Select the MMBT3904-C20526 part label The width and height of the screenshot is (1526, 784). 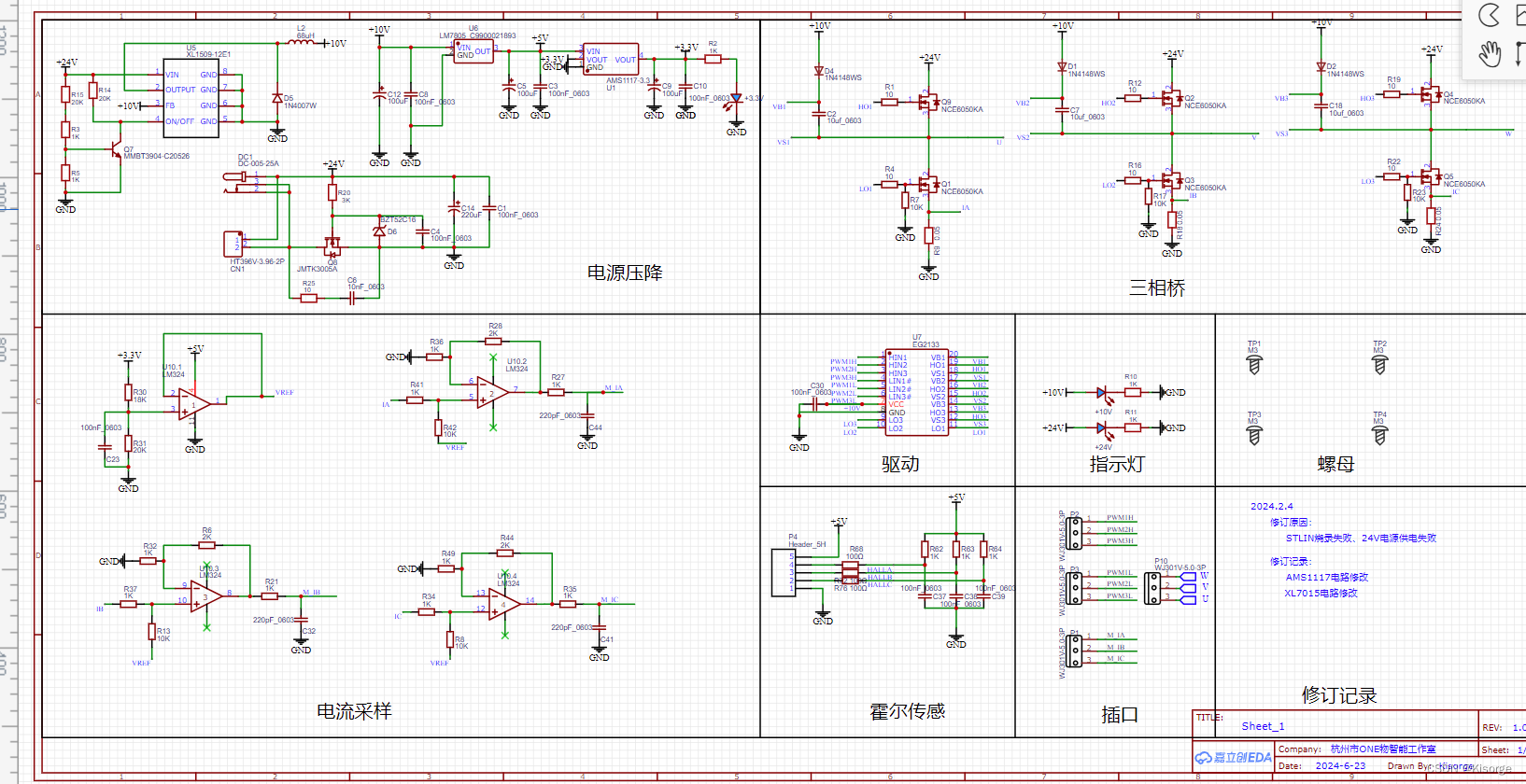157,156
